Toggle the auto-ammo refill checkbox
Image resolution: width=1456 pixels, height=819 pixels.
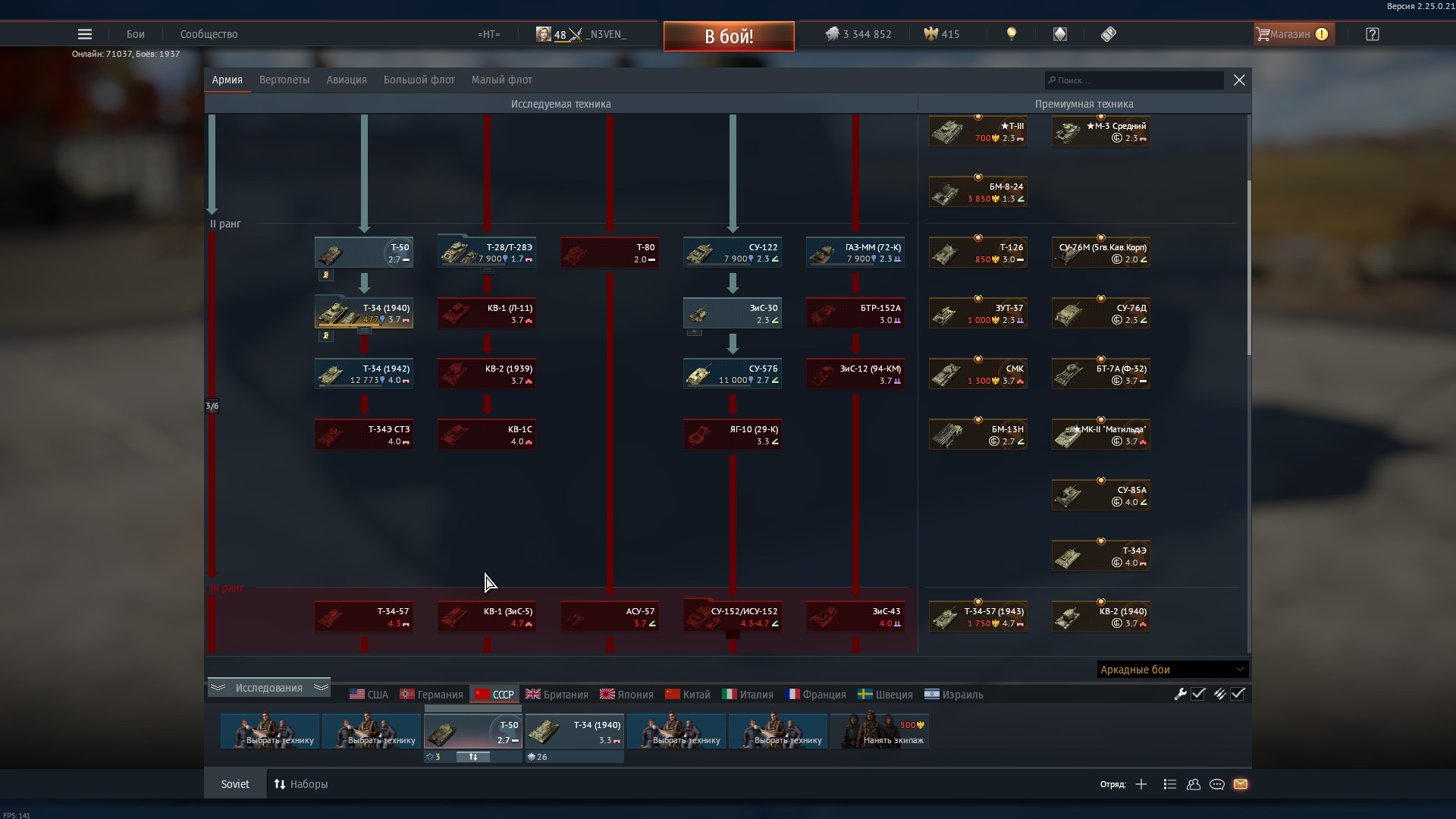(x=1238, y=694)
